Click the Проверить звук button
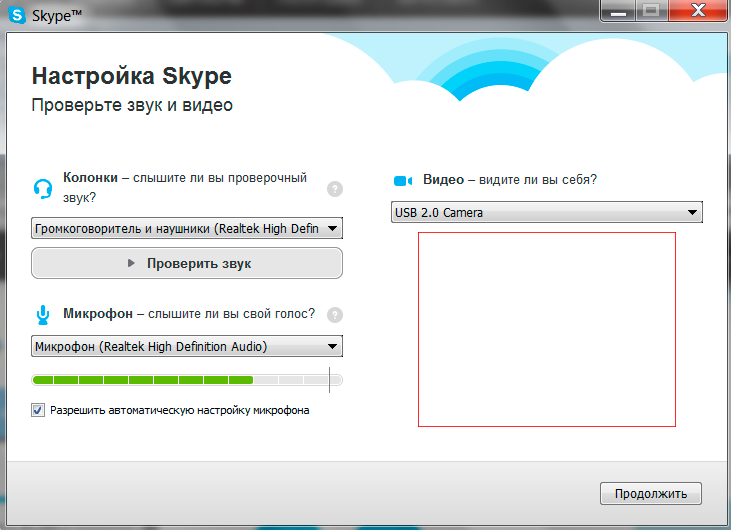The width and height of the screenshot is (731, 530). [187, 263]
